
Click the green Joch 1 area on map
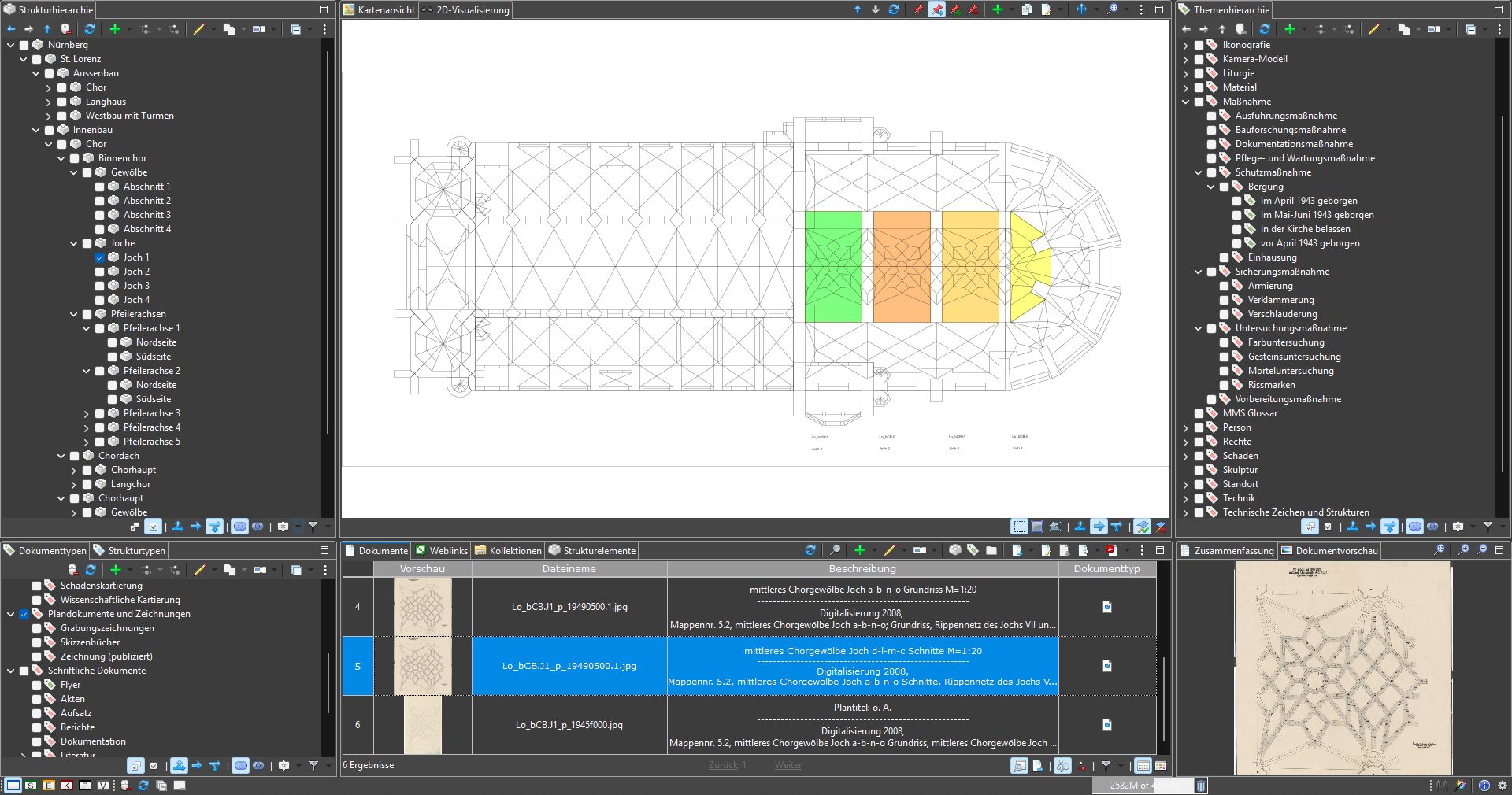[832, 266]
